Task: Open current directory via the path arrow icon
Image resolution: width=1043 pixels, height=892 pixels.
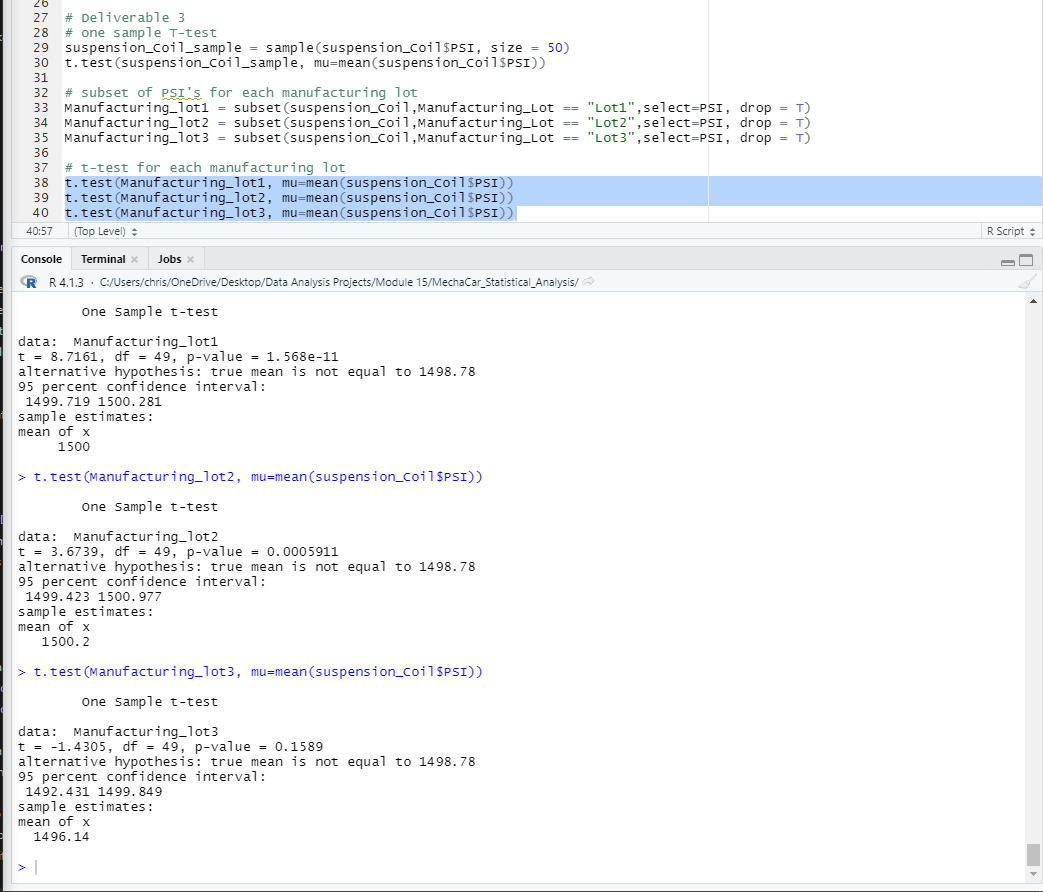Action: [x=588, y=282]
